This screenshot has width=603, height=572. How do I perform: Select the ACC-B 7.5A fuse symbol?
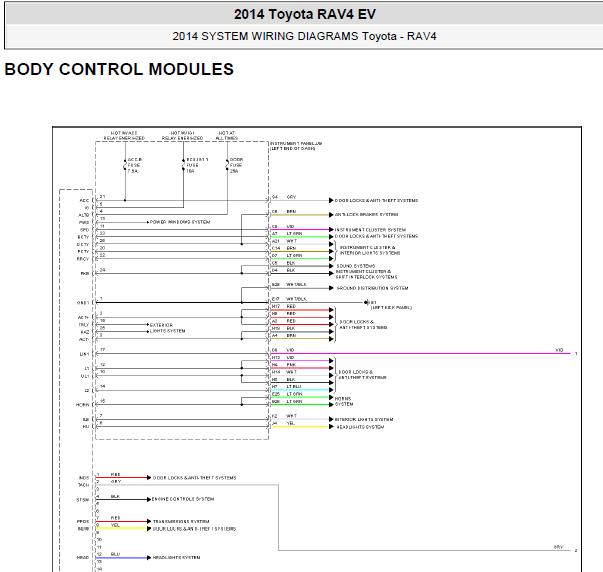[125, 165]
